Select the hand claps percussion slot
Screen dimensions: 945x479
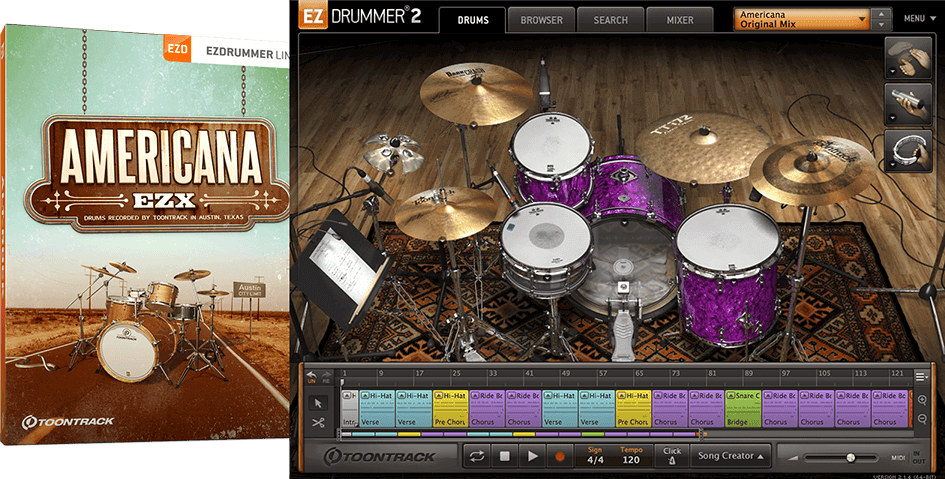909,58
